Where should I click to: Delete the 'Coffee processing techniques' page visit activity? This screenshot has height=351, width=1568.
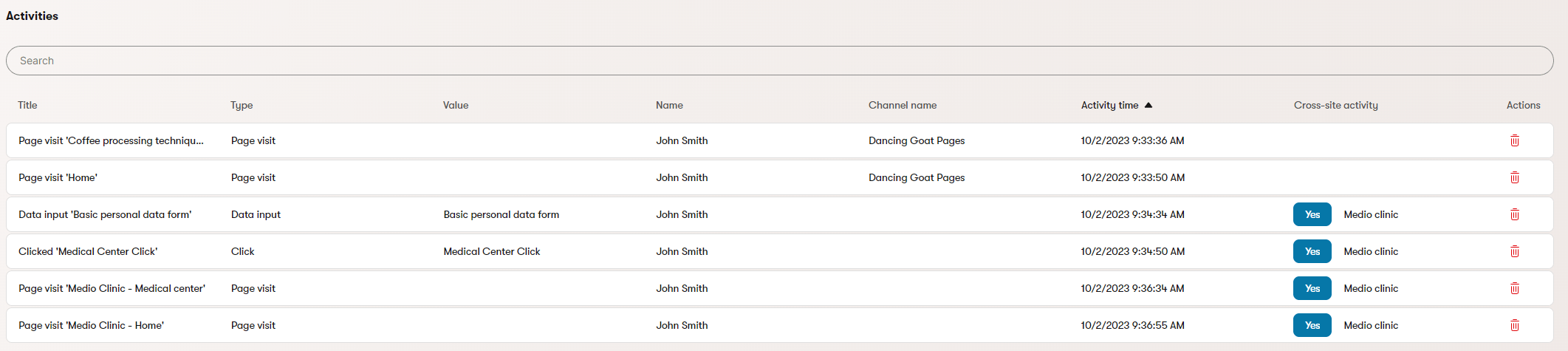coord(1514,140)
